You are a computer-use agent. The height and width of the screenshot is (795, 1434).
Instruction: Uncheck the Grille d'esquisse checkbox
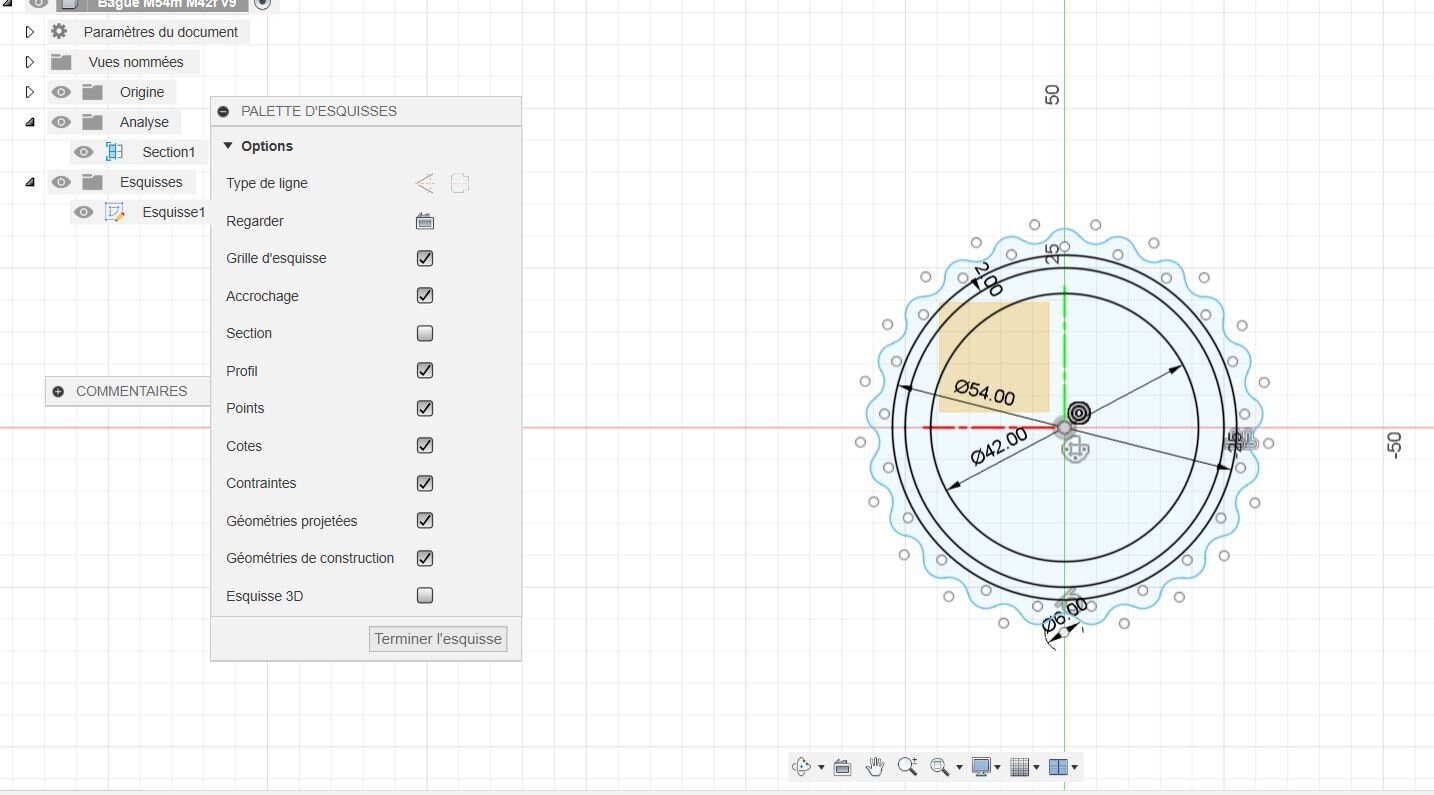[425, 258]
